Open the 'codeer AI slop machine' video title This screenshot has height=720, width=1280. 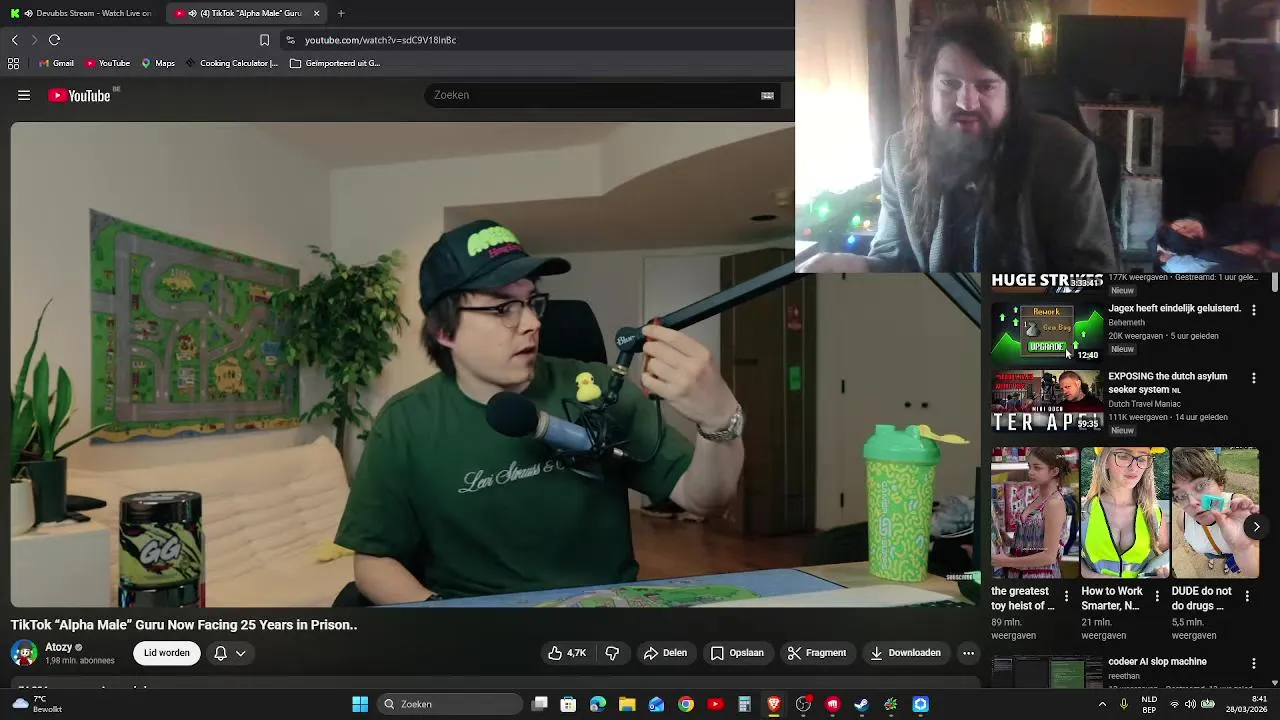pos(1157,662)
